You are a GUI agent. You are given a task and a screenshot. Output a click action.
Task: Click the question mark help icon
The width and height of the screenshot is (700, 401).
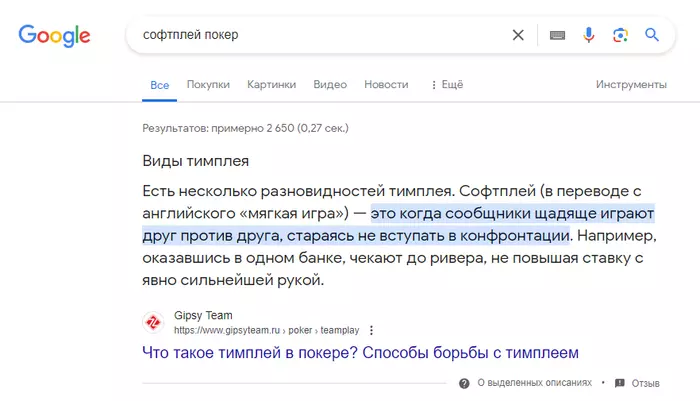pos(464,383)
